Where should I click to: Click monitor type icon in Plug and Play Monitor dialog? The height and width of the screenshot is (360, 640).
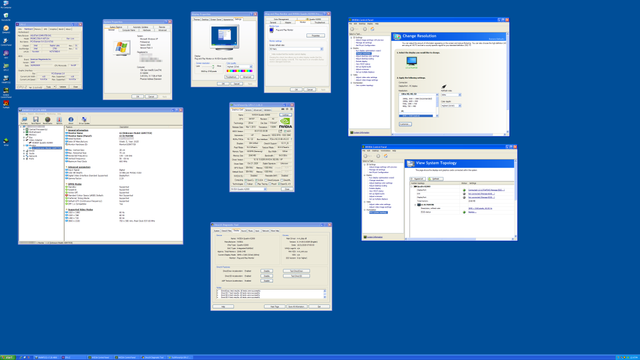(272, 30)
